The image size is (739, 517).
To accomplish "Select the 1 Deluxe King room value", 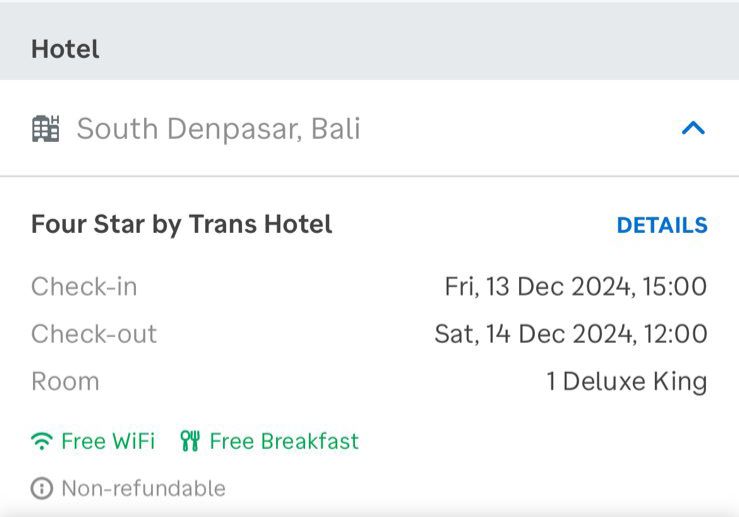I will click(x=627, y=381).
